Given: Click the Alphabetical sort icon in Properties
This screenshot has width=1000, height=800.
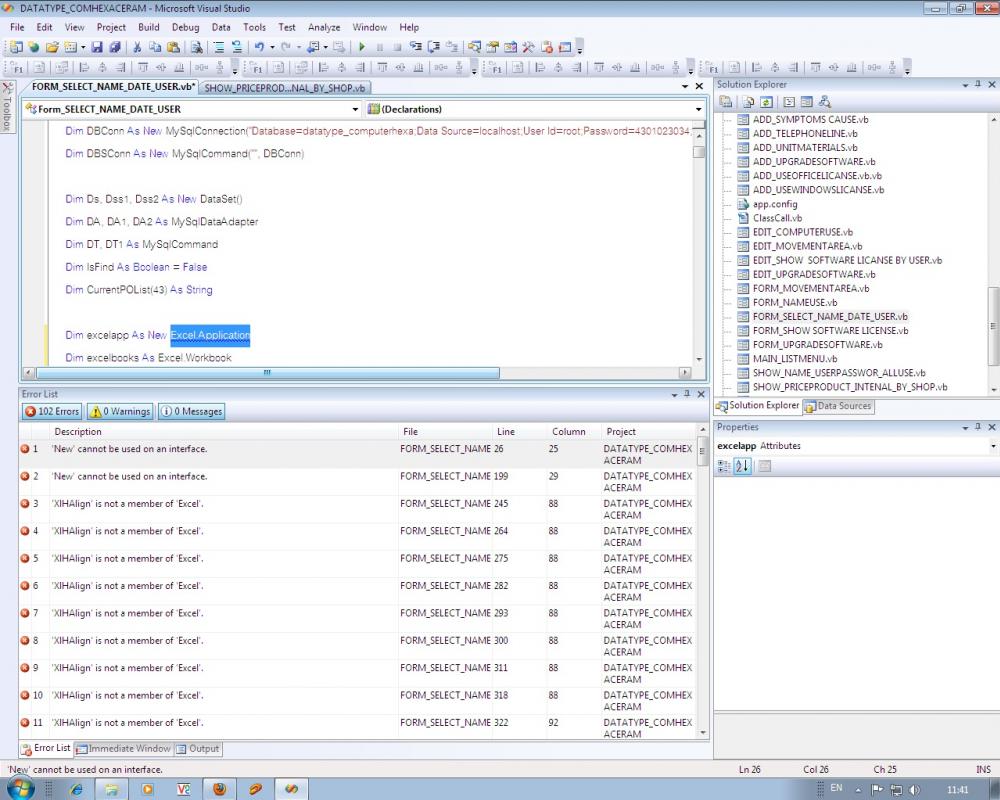Looking at the screenshot, I should pyautogui.click(x=742, y=466).
